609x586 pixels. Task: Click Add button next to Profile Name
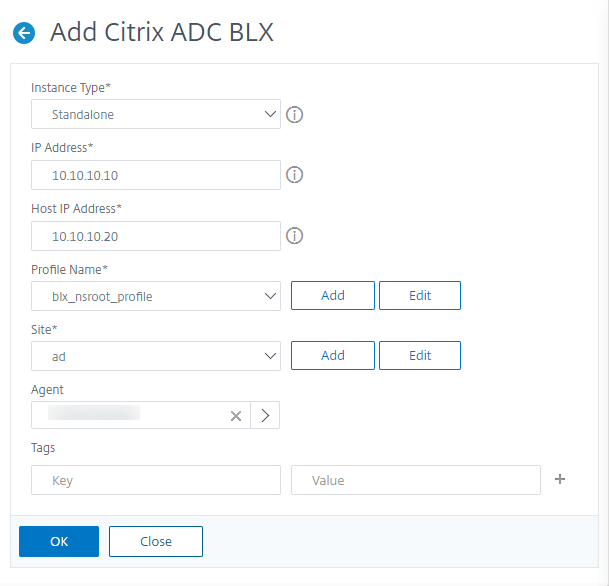tap(333, 296)
